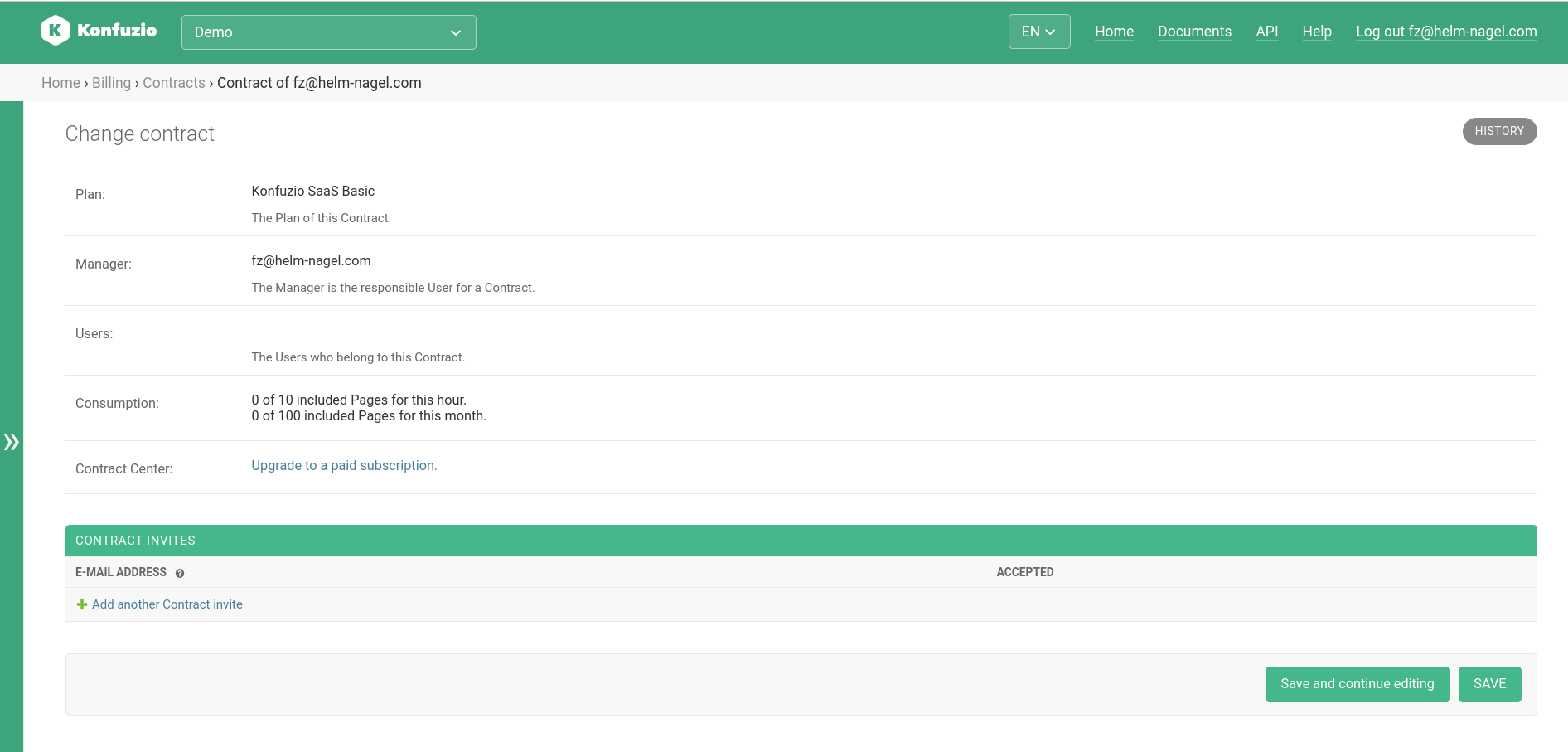This screenshot has height=752, width=1568.
Task: Click the Billing breadcrumb link
Action: click(x=111, y=83)
